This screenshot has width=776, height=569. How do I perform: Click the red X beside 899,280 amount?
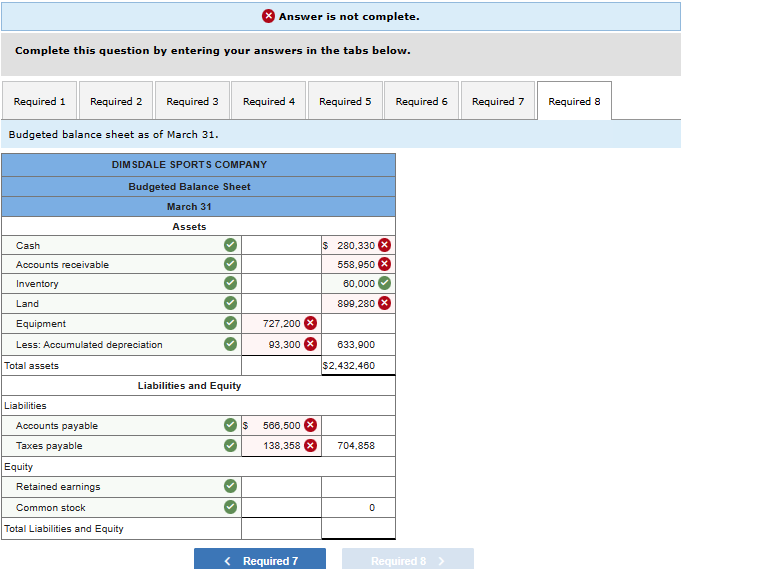[385, 303]
